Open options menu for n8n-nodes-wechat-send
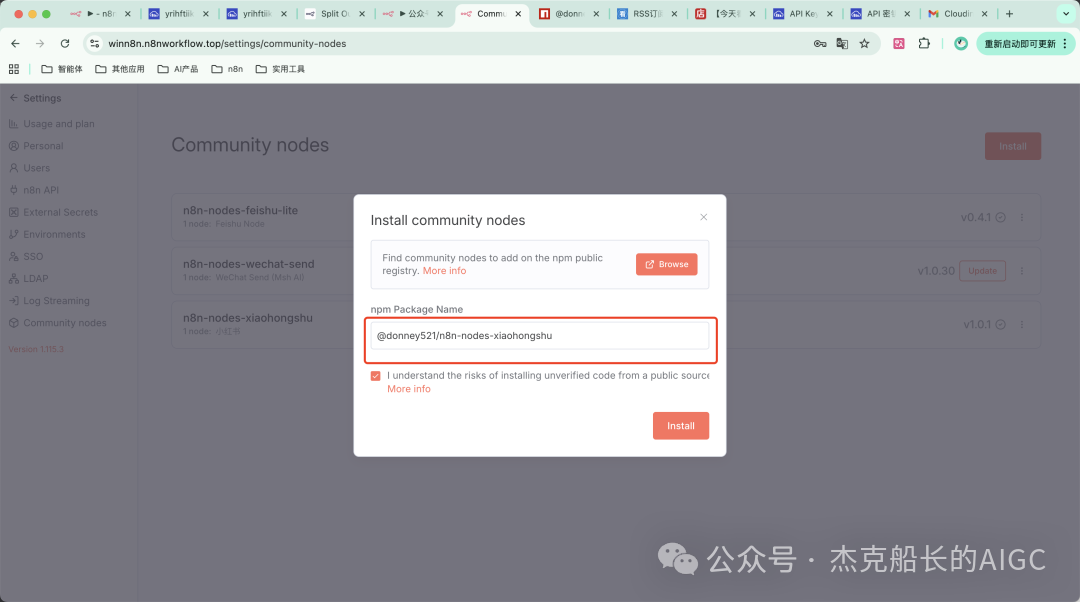 1022,271
